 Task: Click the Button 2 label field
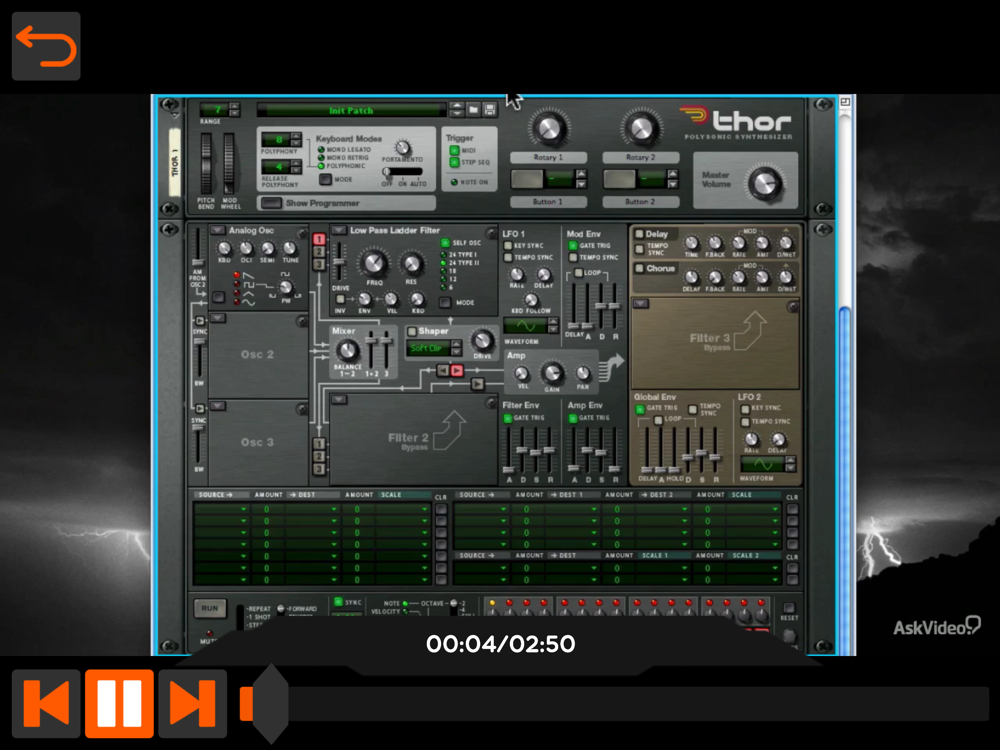[x=641, y=202]
